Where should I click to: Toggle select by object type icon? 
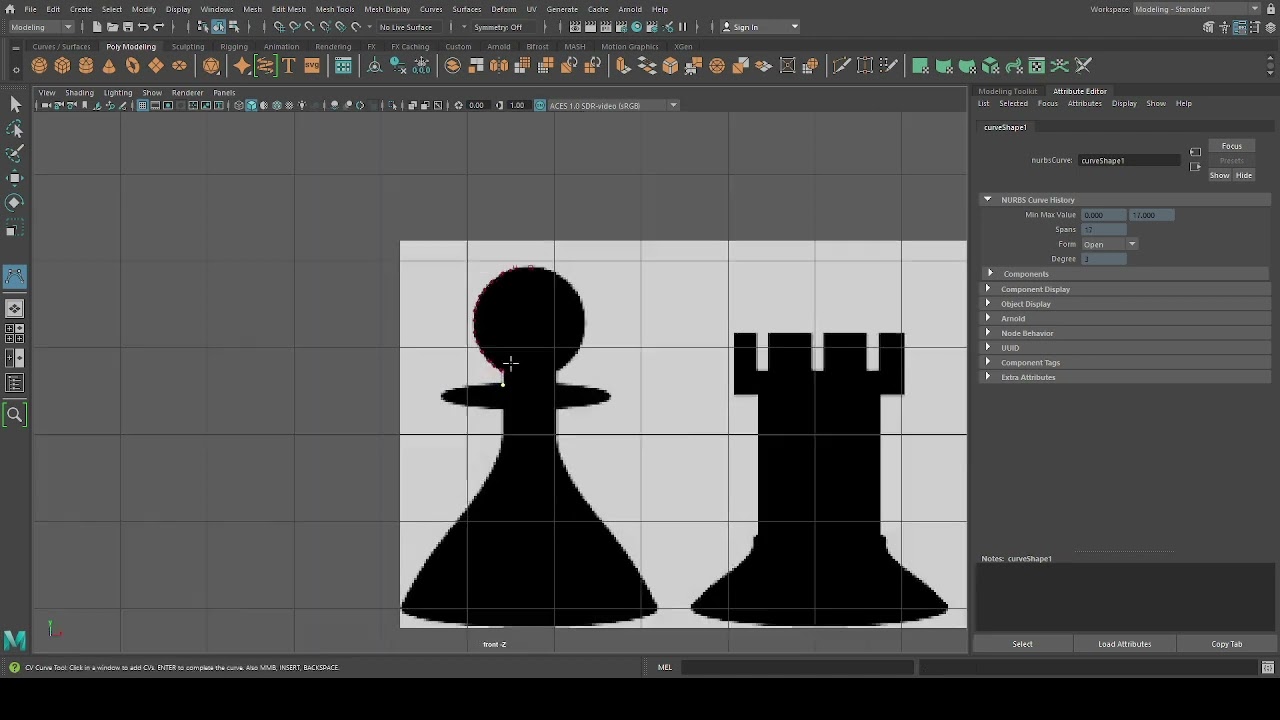pyautogui.click(x=217, y=27)
